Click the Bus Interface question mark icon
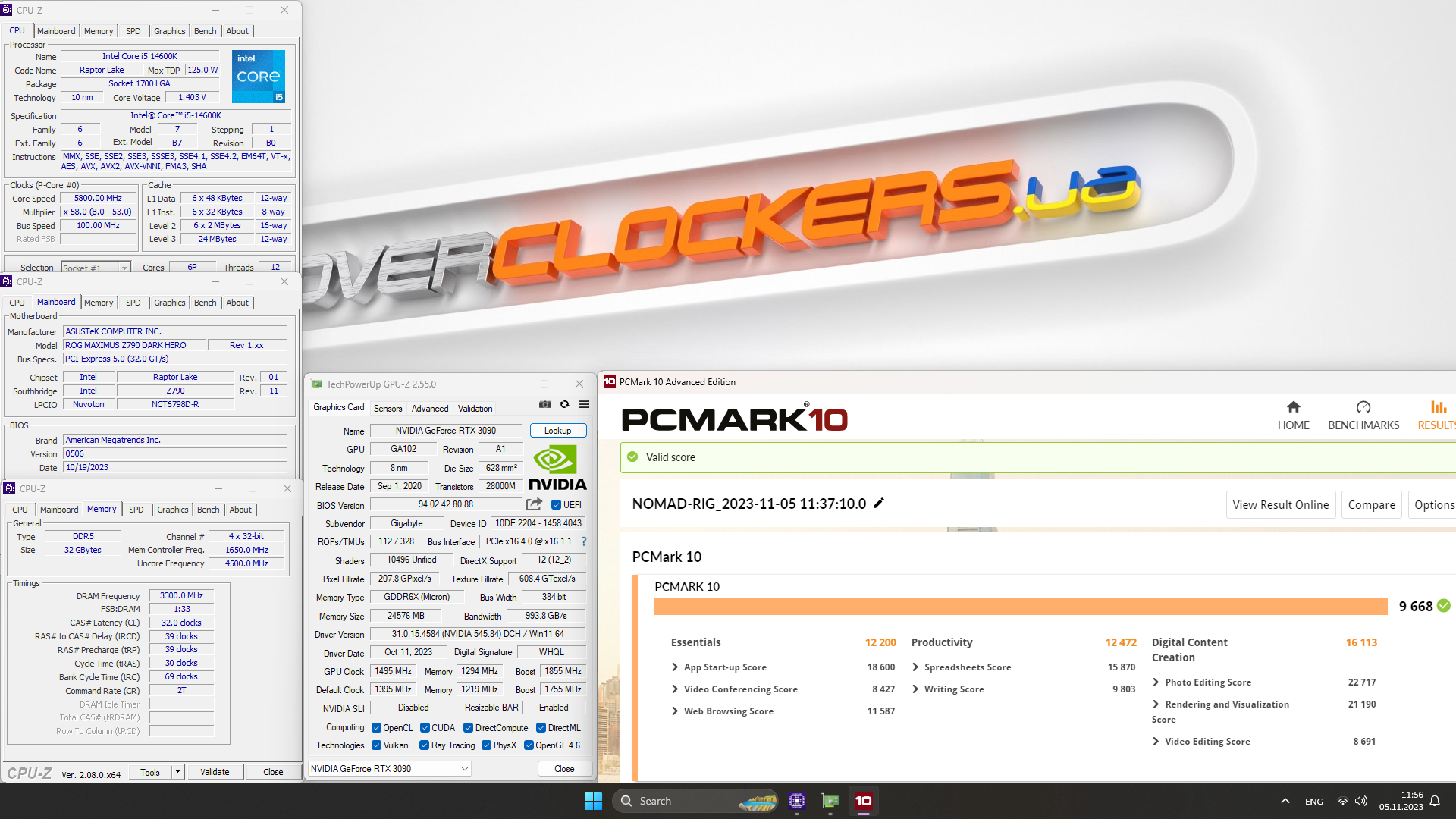Screen dimensions: 1456x819 584,541
